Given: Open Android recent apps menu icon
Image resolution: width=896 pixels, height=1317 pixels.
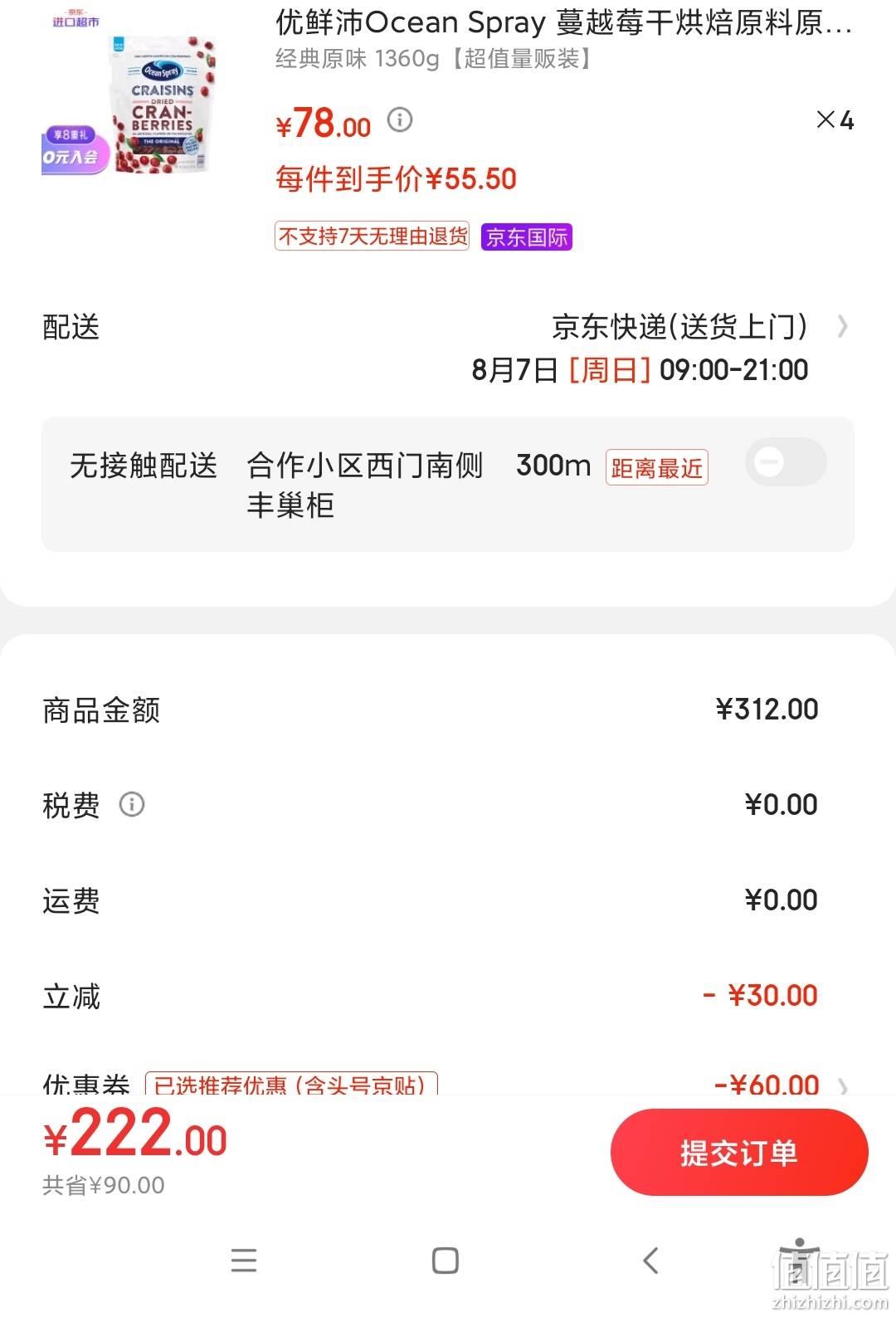Looking at the screenshot, I should click(244, 1261).
